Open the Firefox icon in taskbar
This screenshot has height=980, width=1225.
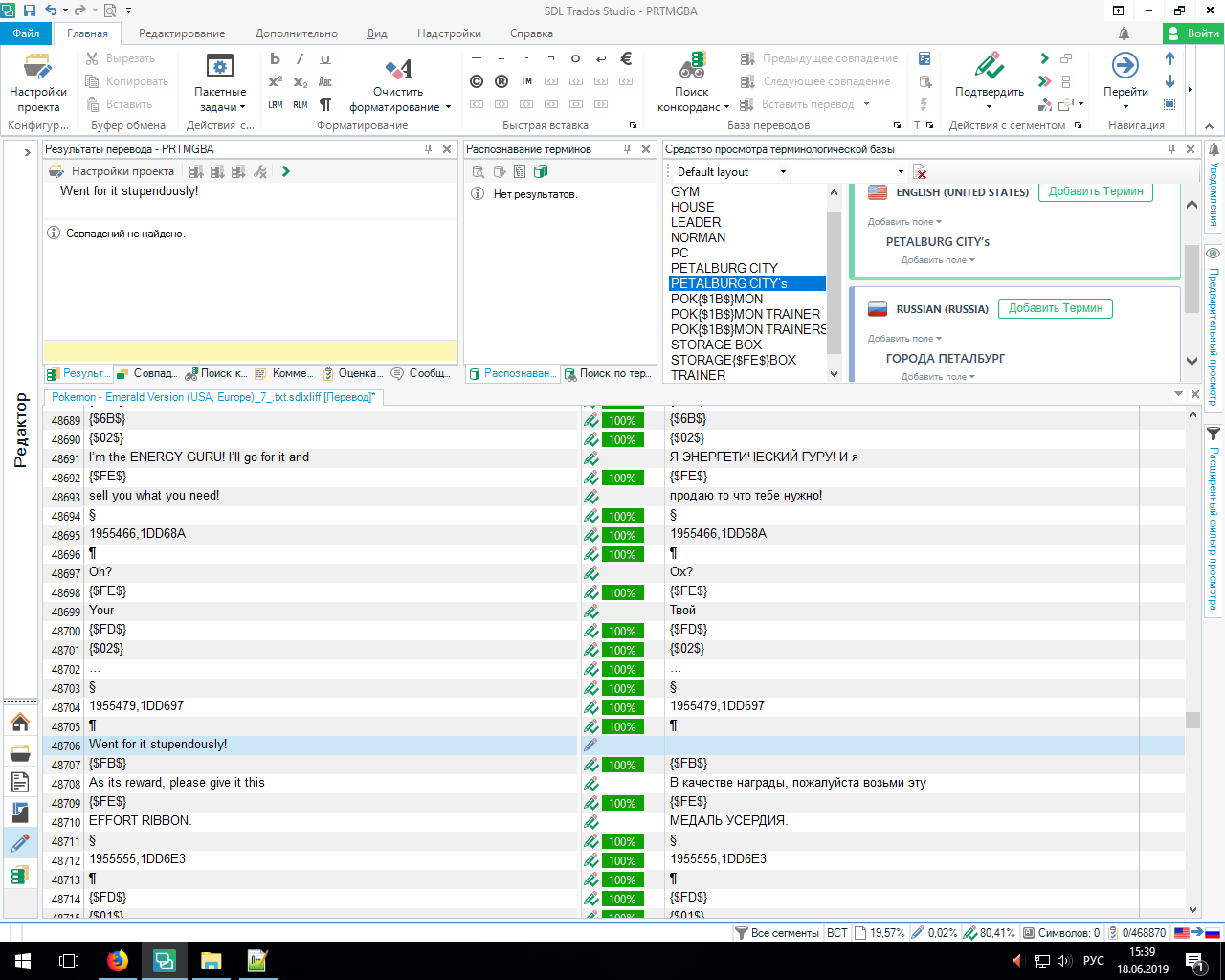[118, 961]
